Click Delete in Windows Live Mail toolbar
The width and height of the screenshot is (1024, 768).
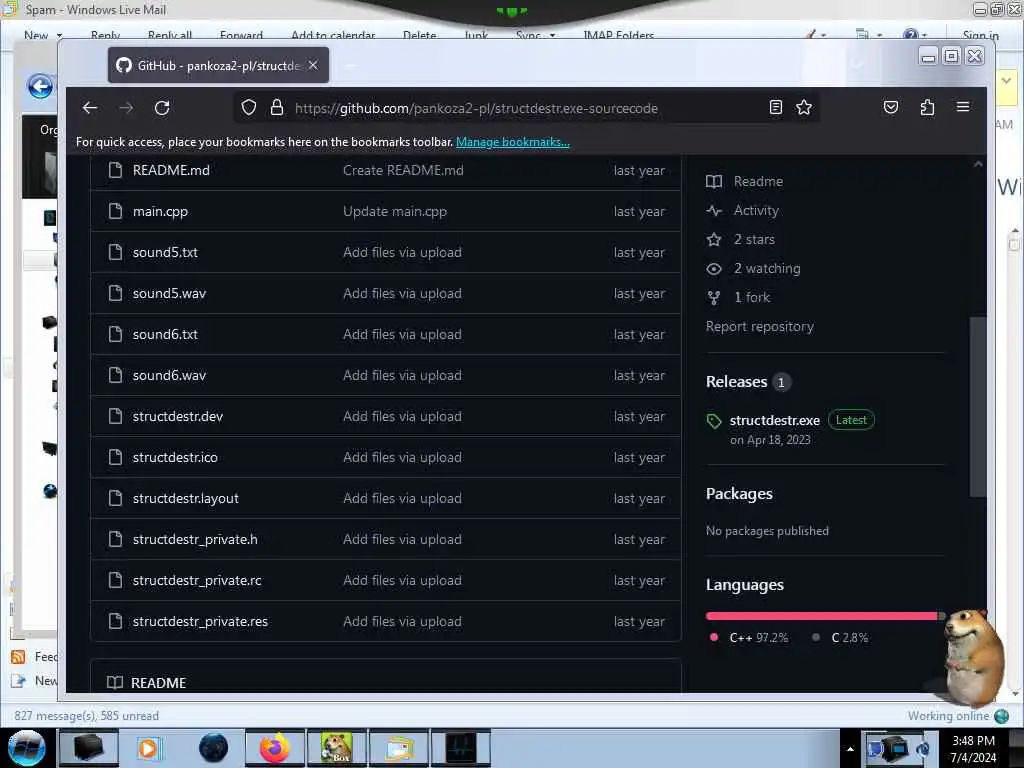419,35
